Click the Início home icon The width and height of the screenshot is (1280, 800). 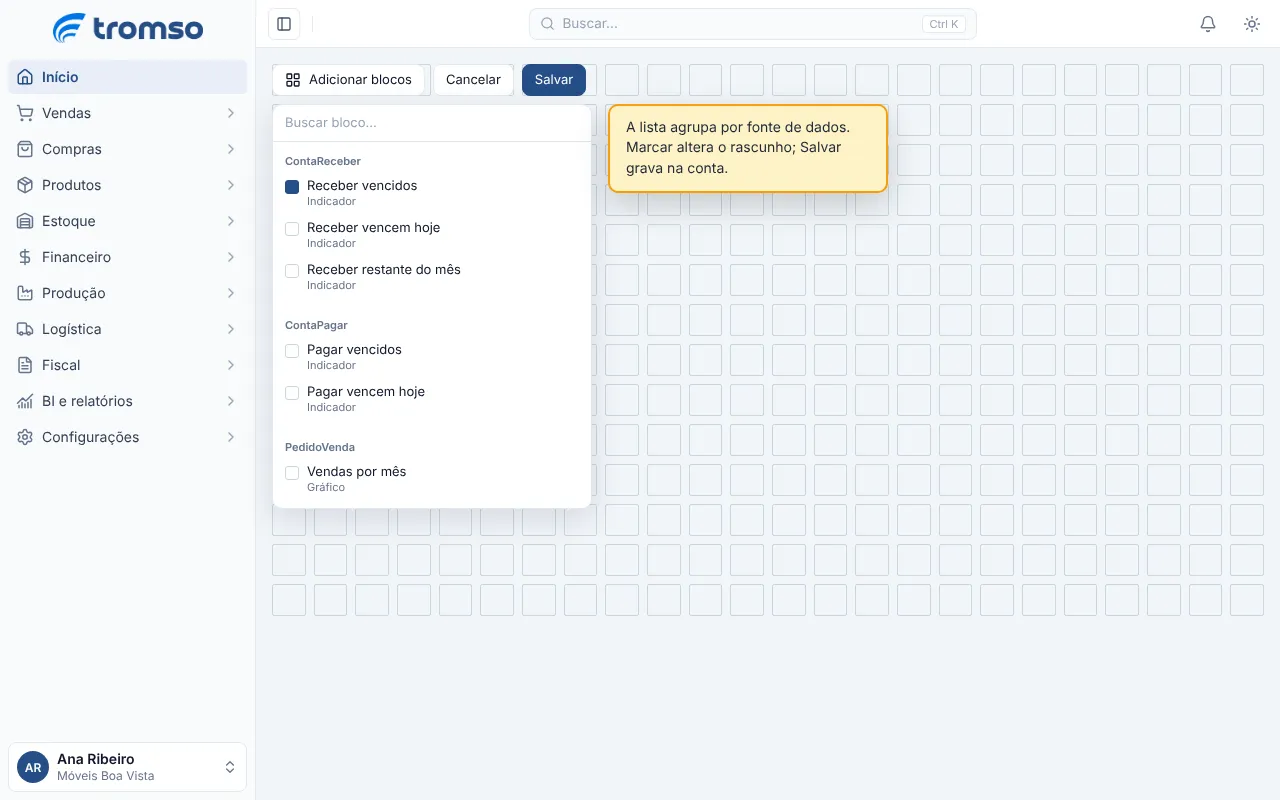point(25,77)
